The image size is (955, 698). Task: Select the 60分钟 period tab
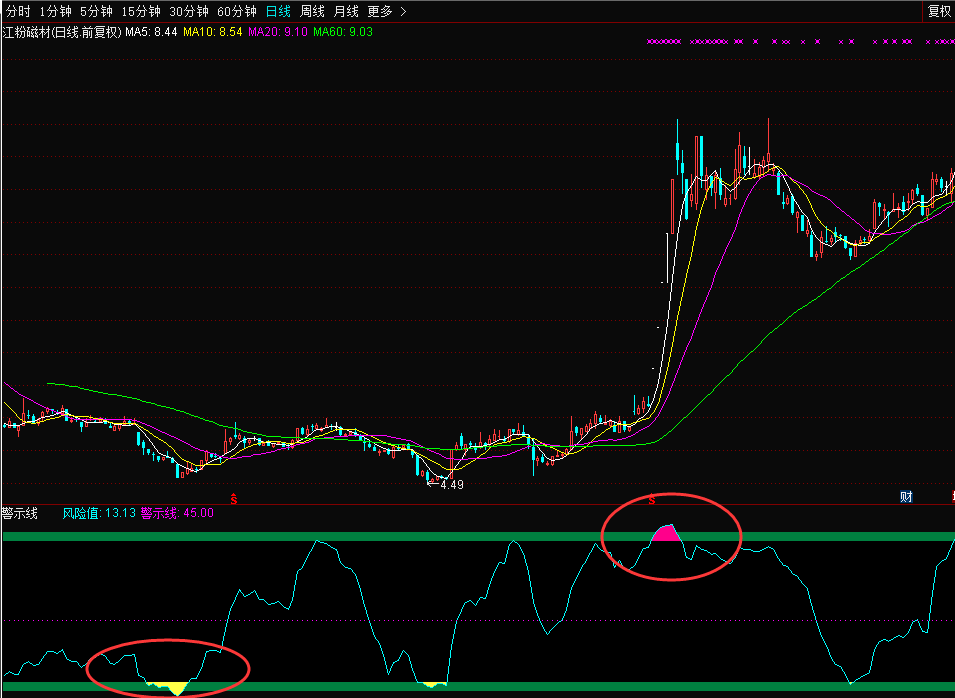[x=237, y=11]
